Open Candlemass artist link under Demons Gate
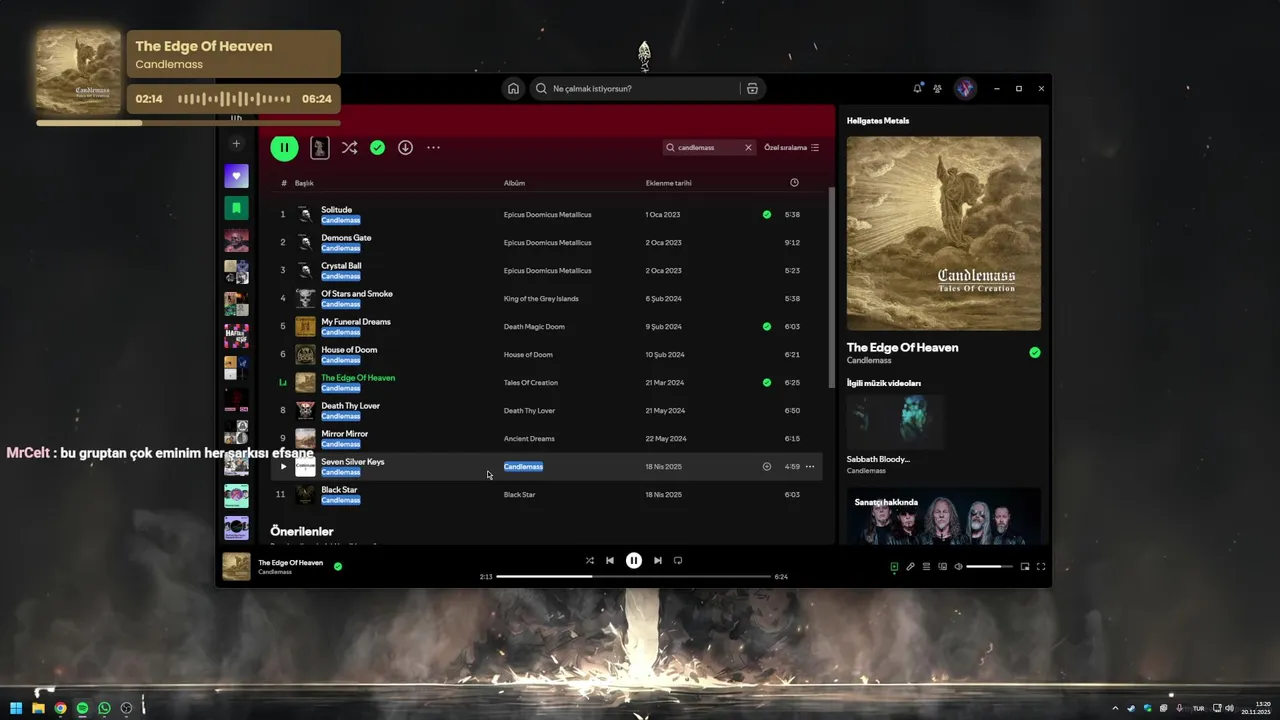This screenshot has height=720, width=1280. tap(341, 248)
